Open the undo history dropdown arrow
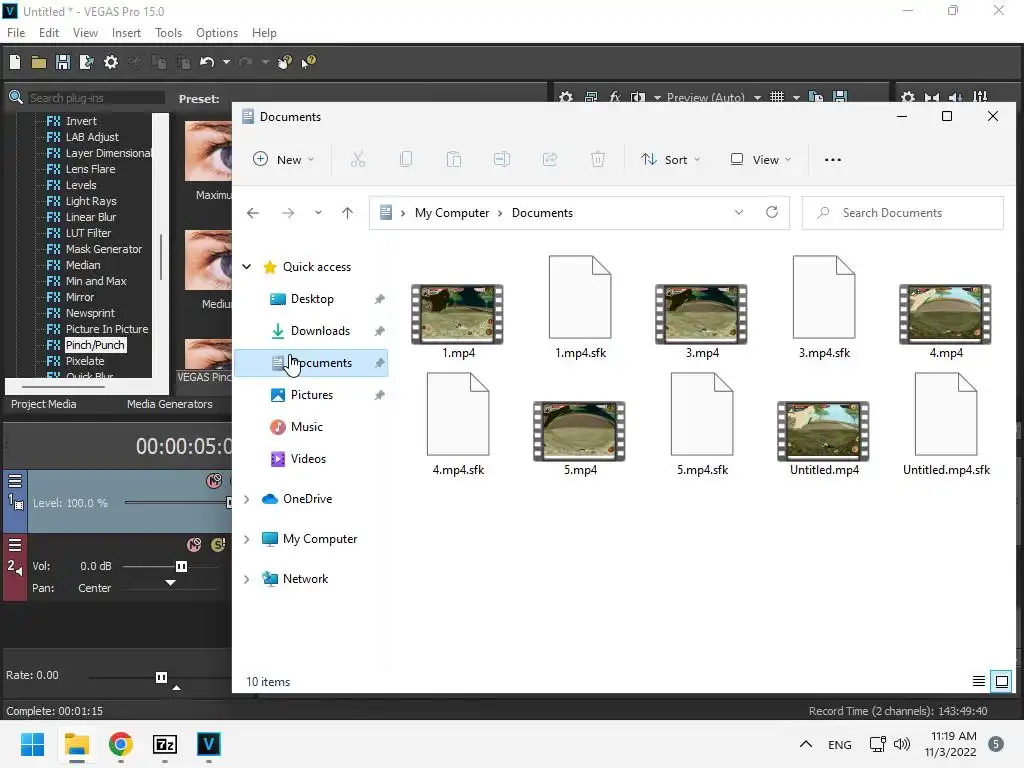Image resolution: width=1024 pixels, height=768 pixels. 226,62
